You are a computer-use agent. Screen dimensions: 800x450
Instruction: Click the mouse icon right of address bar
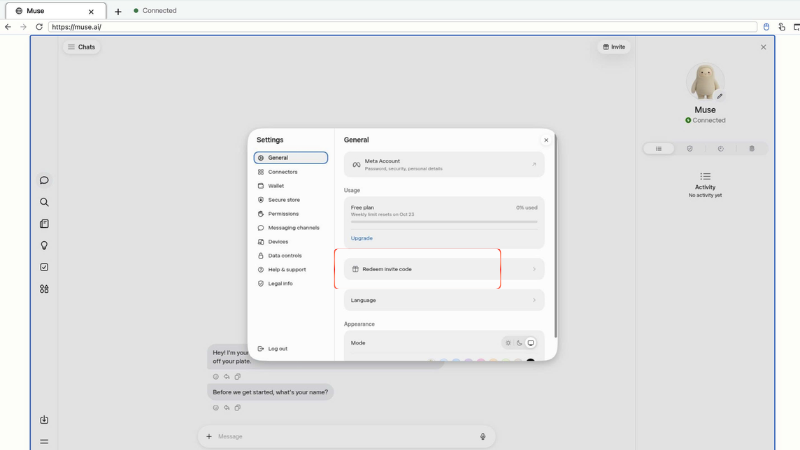[766, 27]
